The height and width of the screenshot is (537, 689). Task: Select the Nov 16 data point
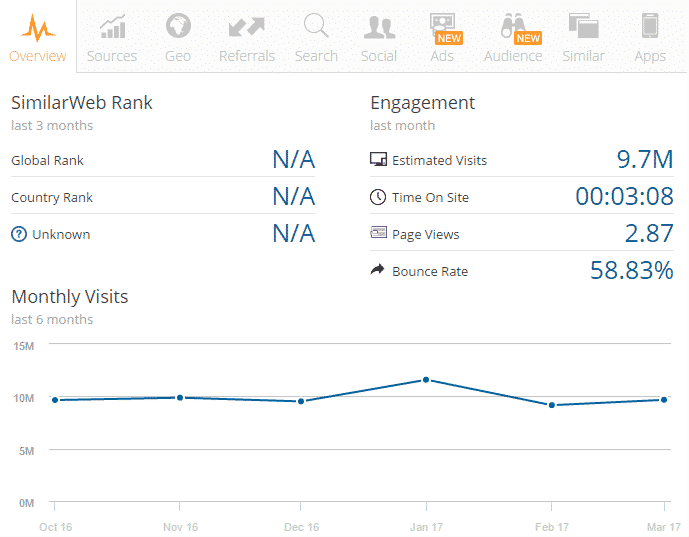[x=179, y=397]
